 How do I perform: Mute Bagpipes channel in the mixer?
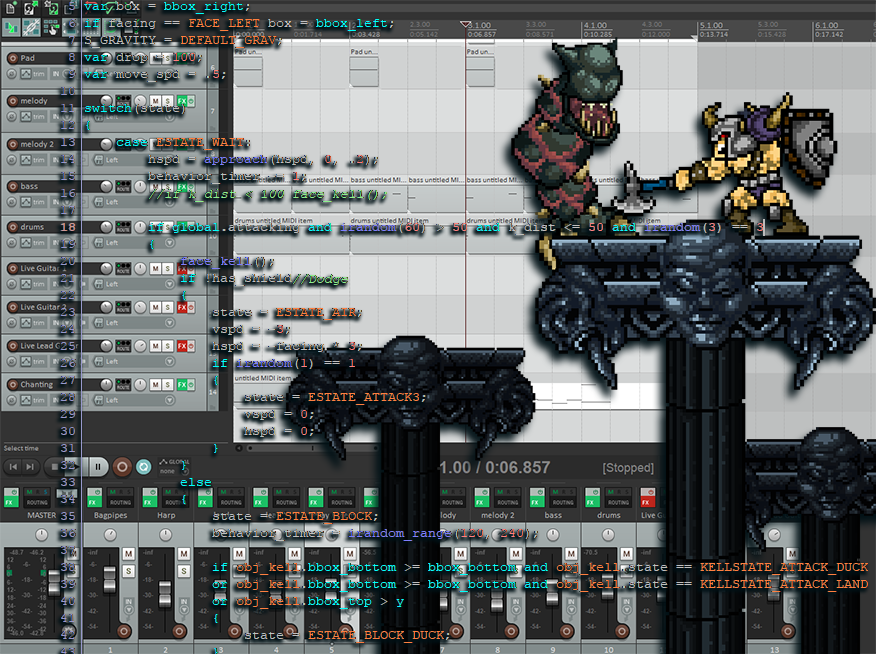click(x=128, y=553)
